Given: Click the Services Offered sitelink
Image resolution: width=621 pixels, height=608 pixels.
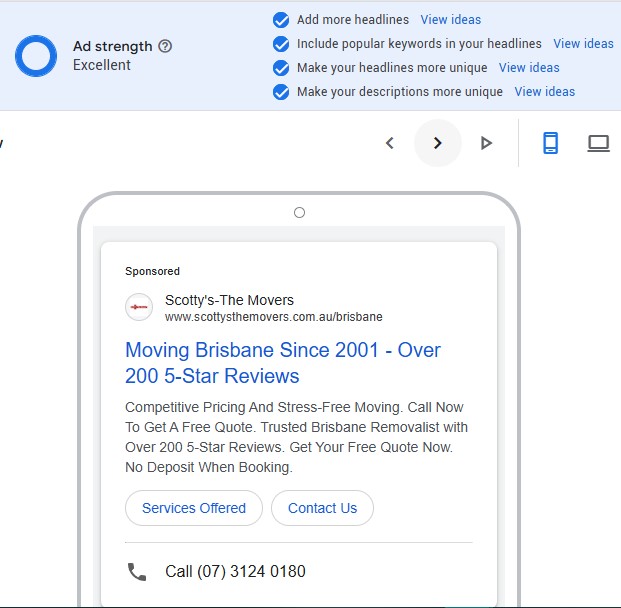Looking at the screenshot, I should click(x=194, y=508).
